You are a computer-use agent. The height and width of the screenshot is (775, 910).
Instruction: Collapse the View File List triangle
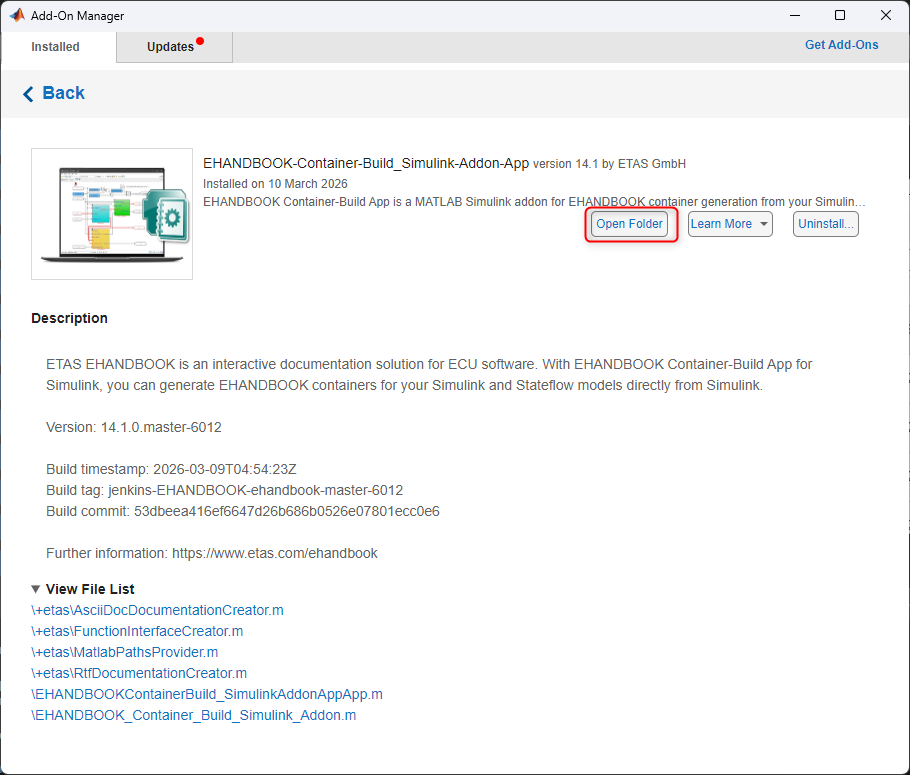(35, 589)
